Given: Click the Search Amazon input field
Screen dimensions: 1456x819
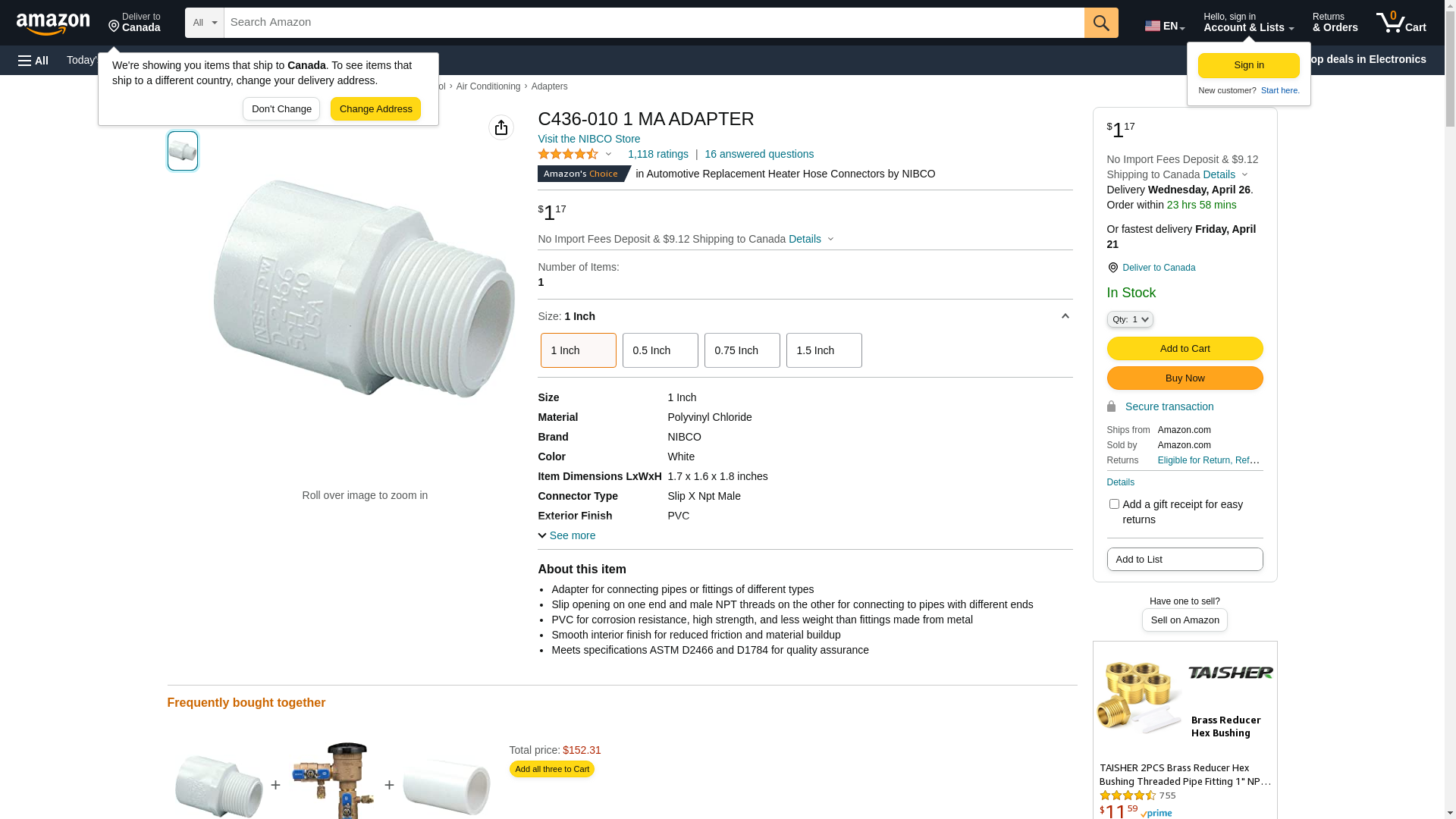Looking at the screenshot, I should pos(654,23).
